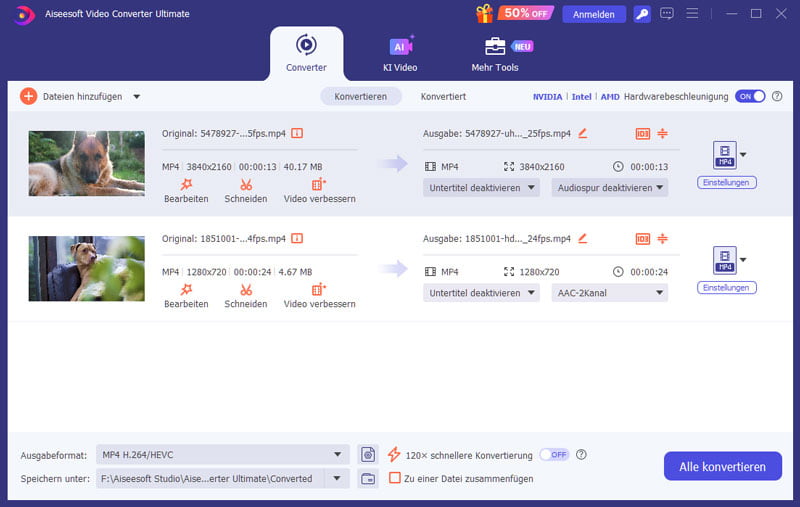Check Zu einer Datei zusammenfügen
This screenshot has height=507, width=800.
click(395, 479)
